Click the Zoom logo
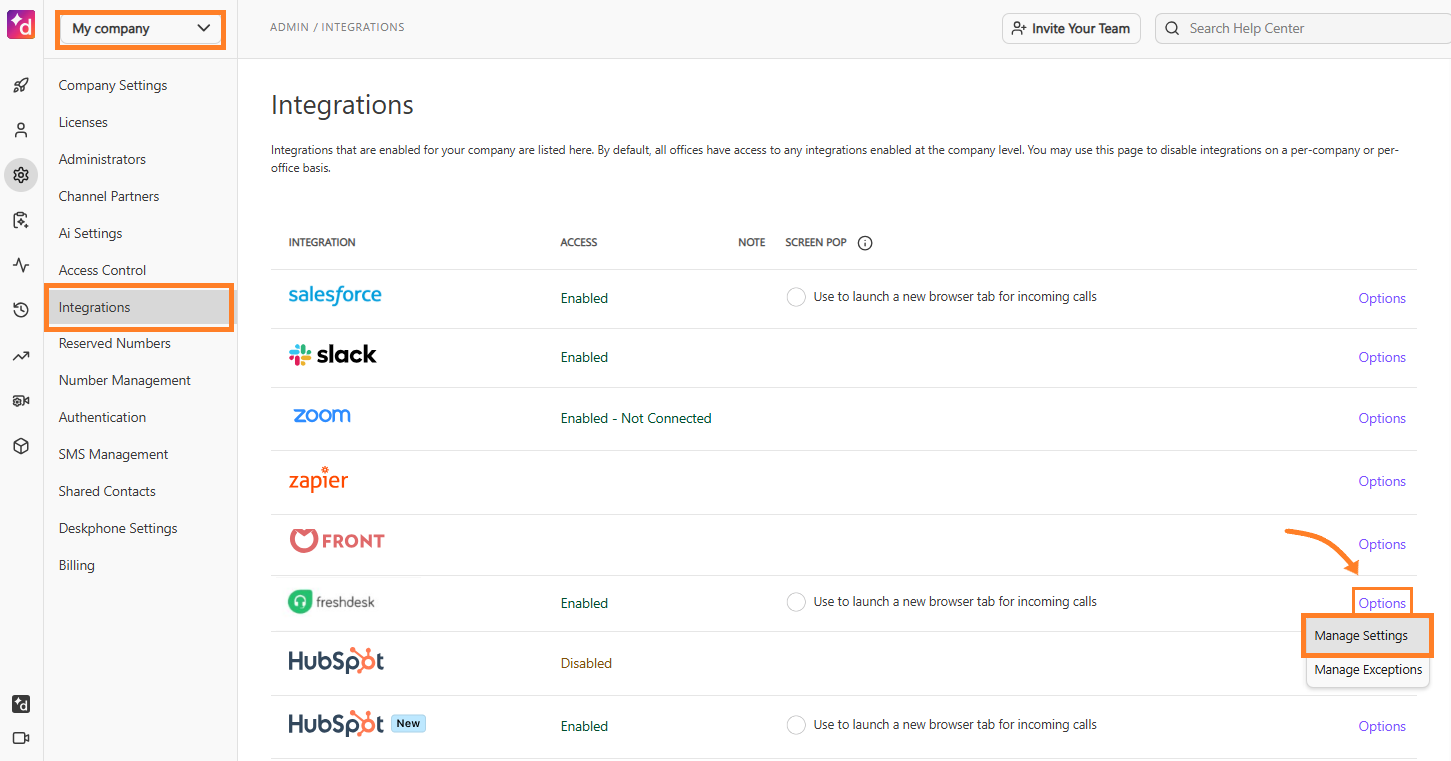 click(322, 415)
